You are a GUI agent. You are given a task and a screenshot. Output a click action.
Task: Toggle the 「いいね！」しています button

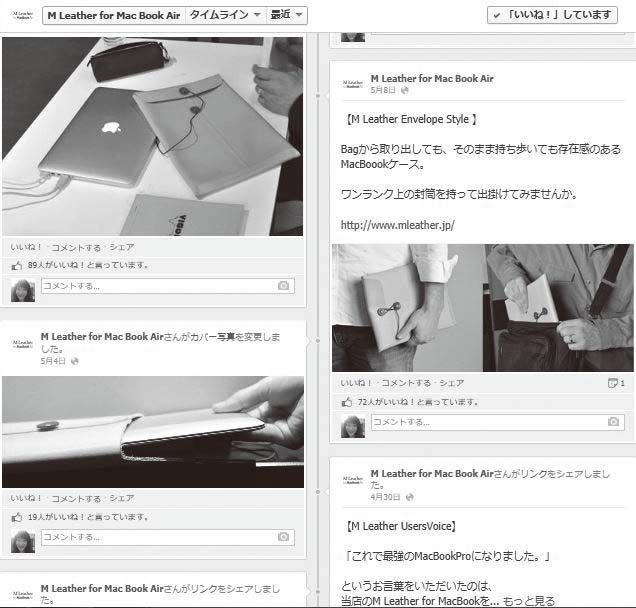[x=552, y=15]
